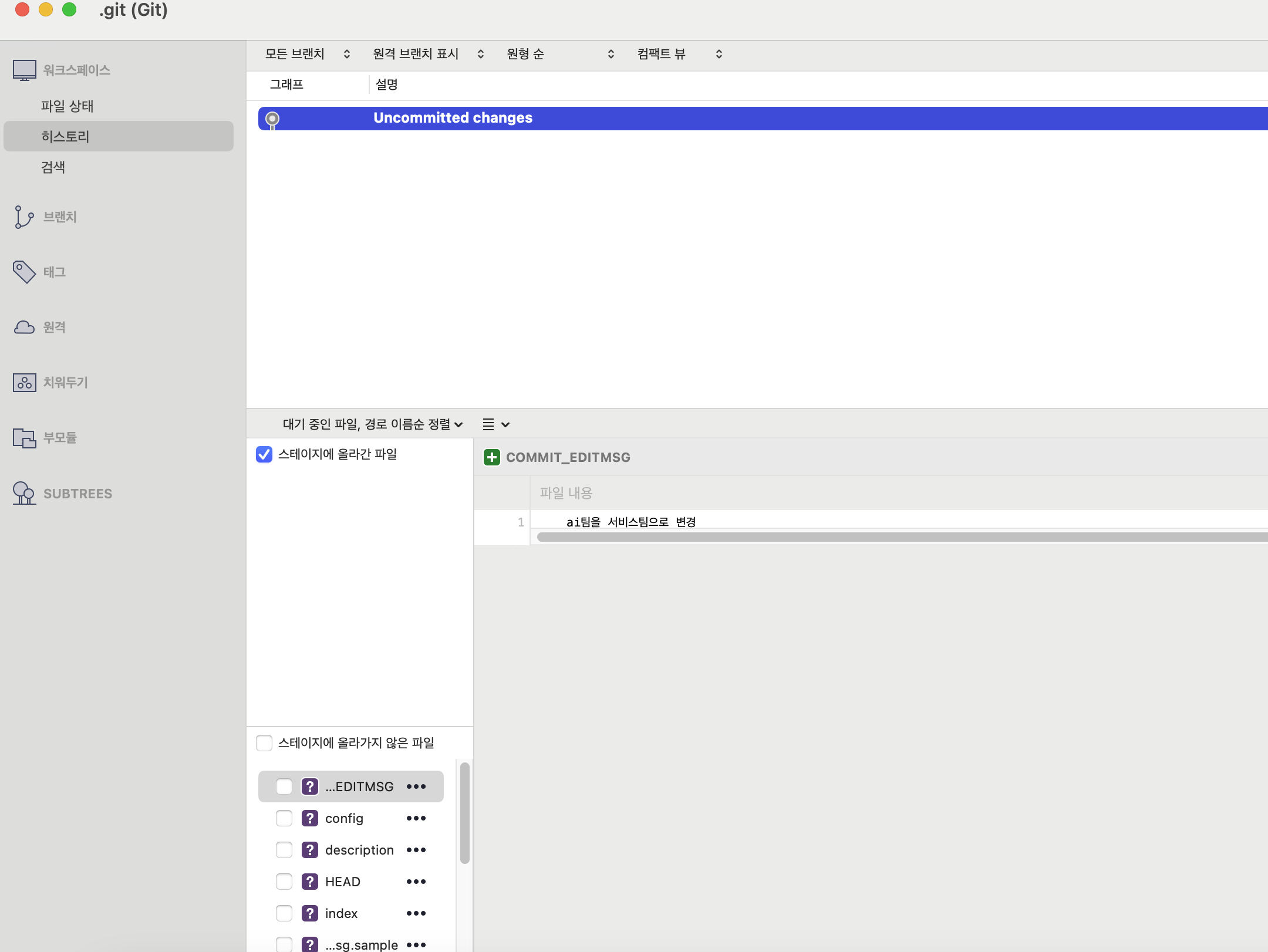This screenshot has width=1268, height=952.
Task: Open the three-dot menu for config file
Action: point(416,818)
